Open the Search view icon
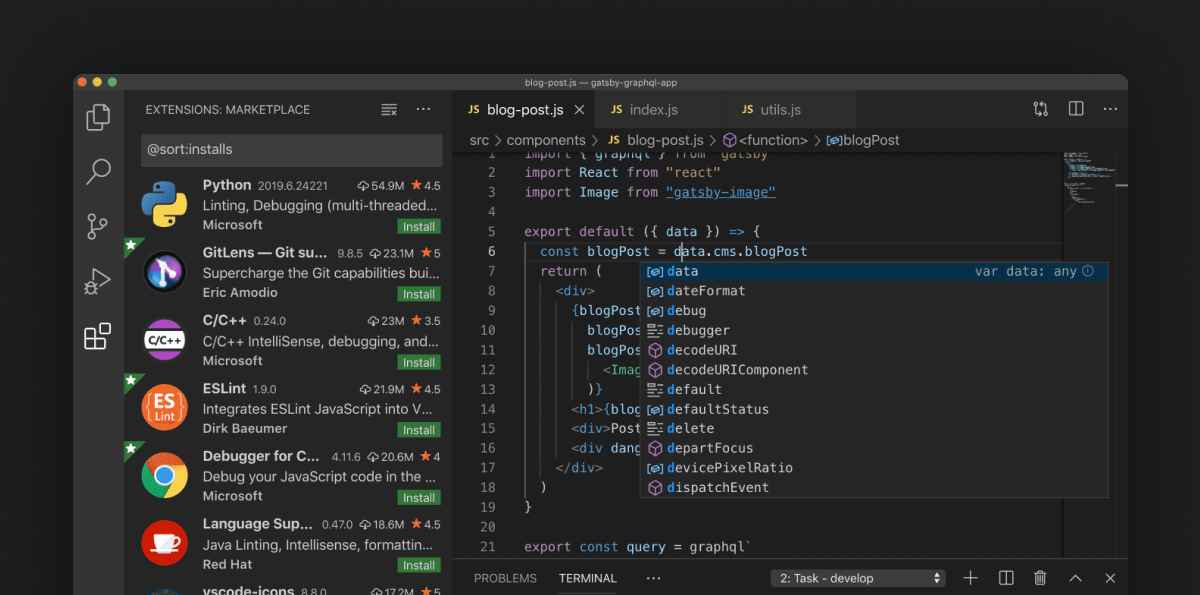Screen dimensions: 1200x595 [x=98, y=171]
